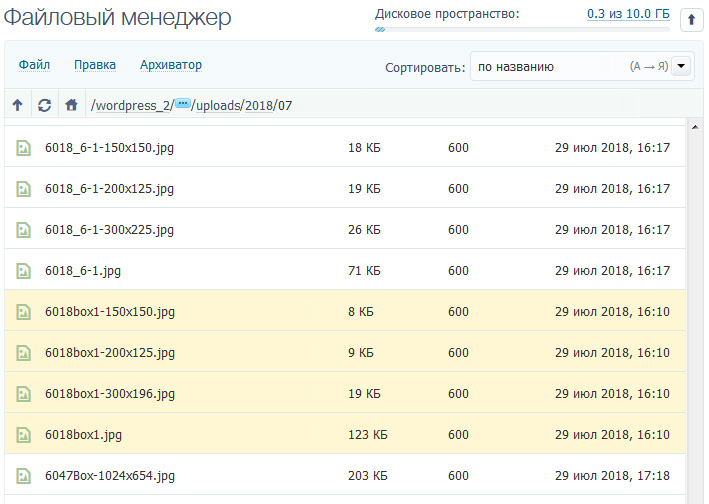Select file 6018_6-1-300x225.jpg
This screenshot has height=504, width=709.
[345, 229]
